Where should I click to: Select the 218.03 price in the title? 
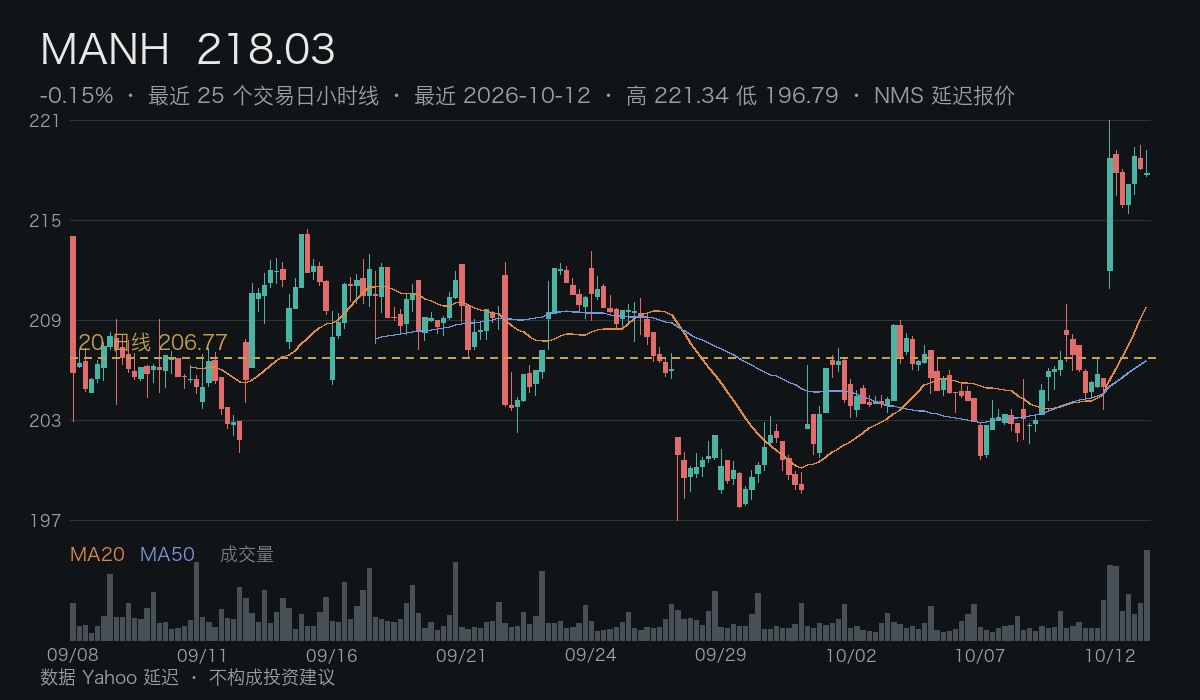266,49
